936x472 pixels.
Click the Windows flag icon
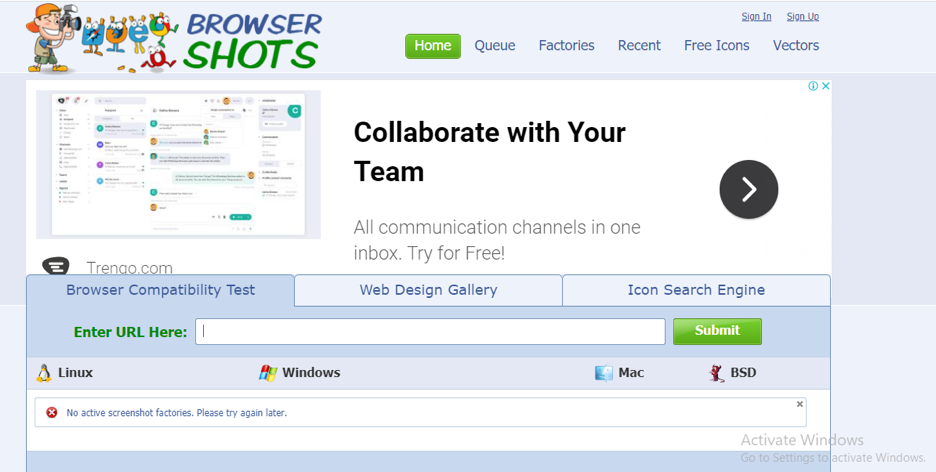point(268,373)
